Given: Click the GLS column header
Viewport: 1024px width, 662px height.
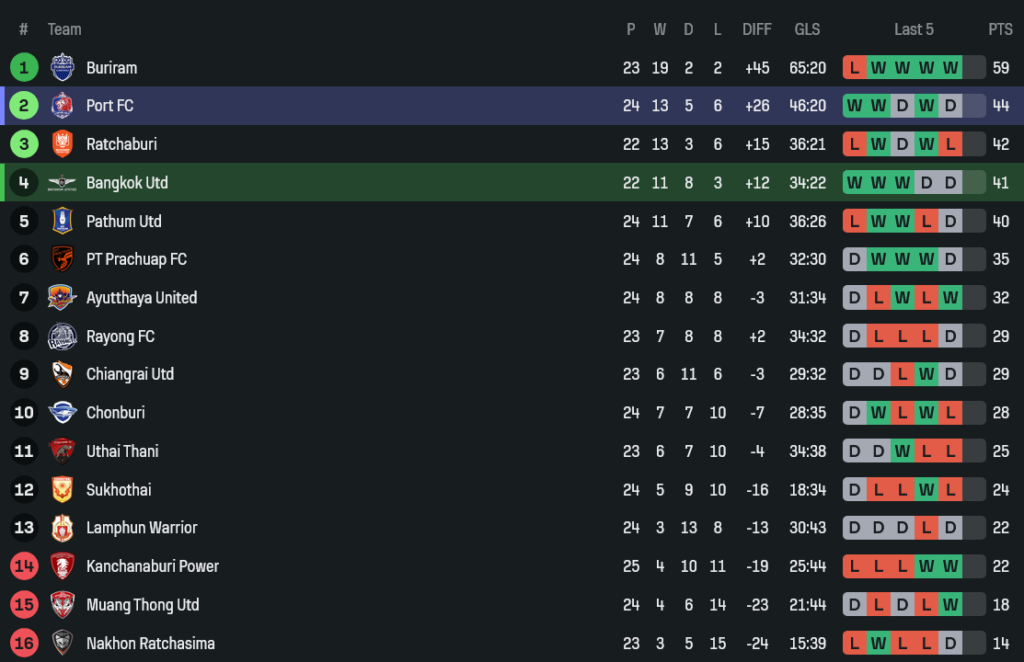Looking at the screenshot, I should pos(807,29).
